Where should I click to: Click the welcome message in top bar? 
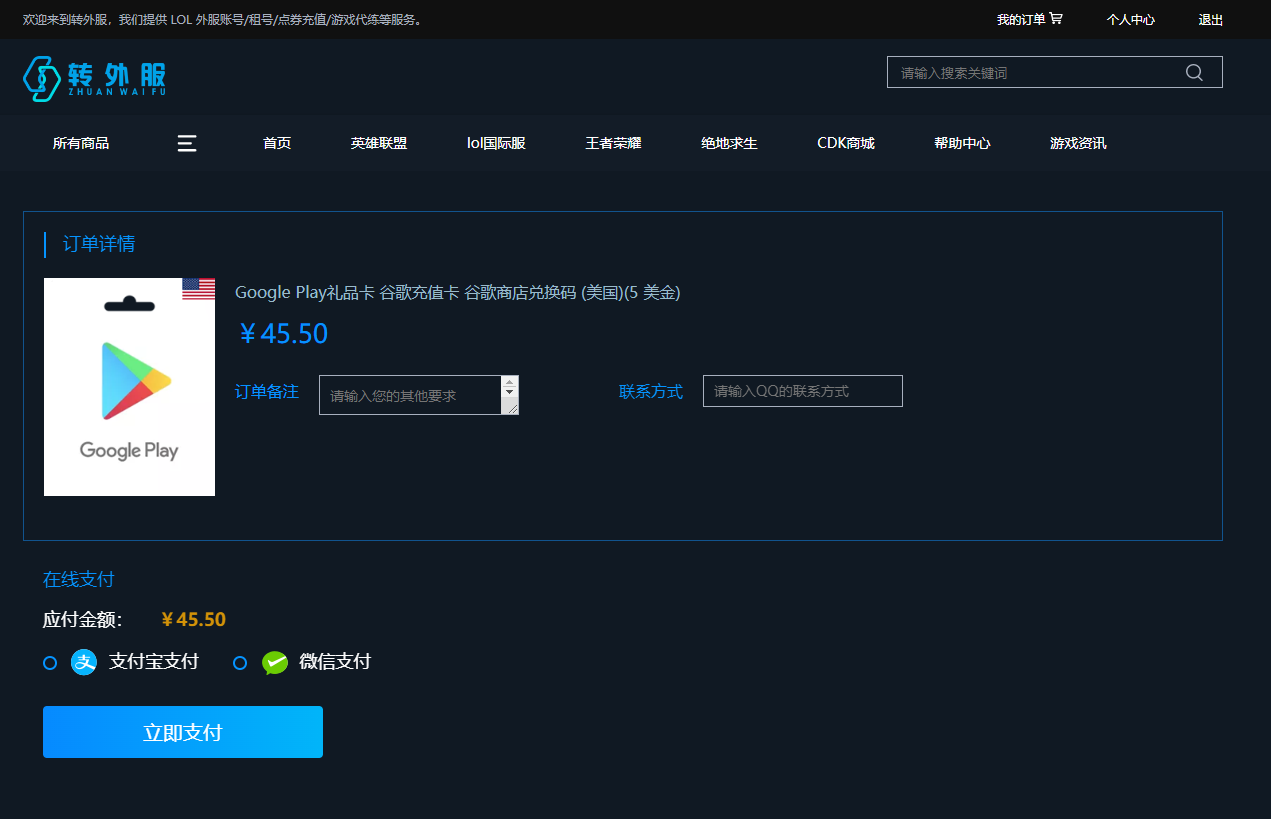tap(223, 19)
